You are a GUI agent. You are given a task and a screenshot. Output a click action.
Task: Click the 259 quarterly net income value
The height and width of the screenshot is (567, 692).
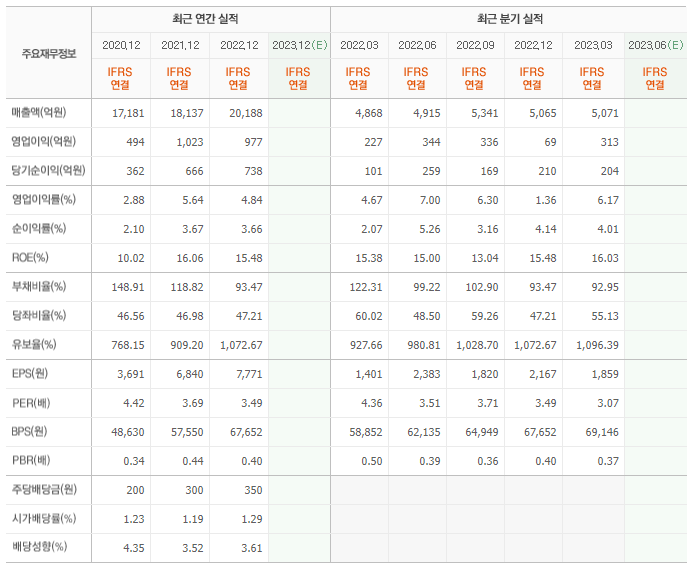(431, 171)
